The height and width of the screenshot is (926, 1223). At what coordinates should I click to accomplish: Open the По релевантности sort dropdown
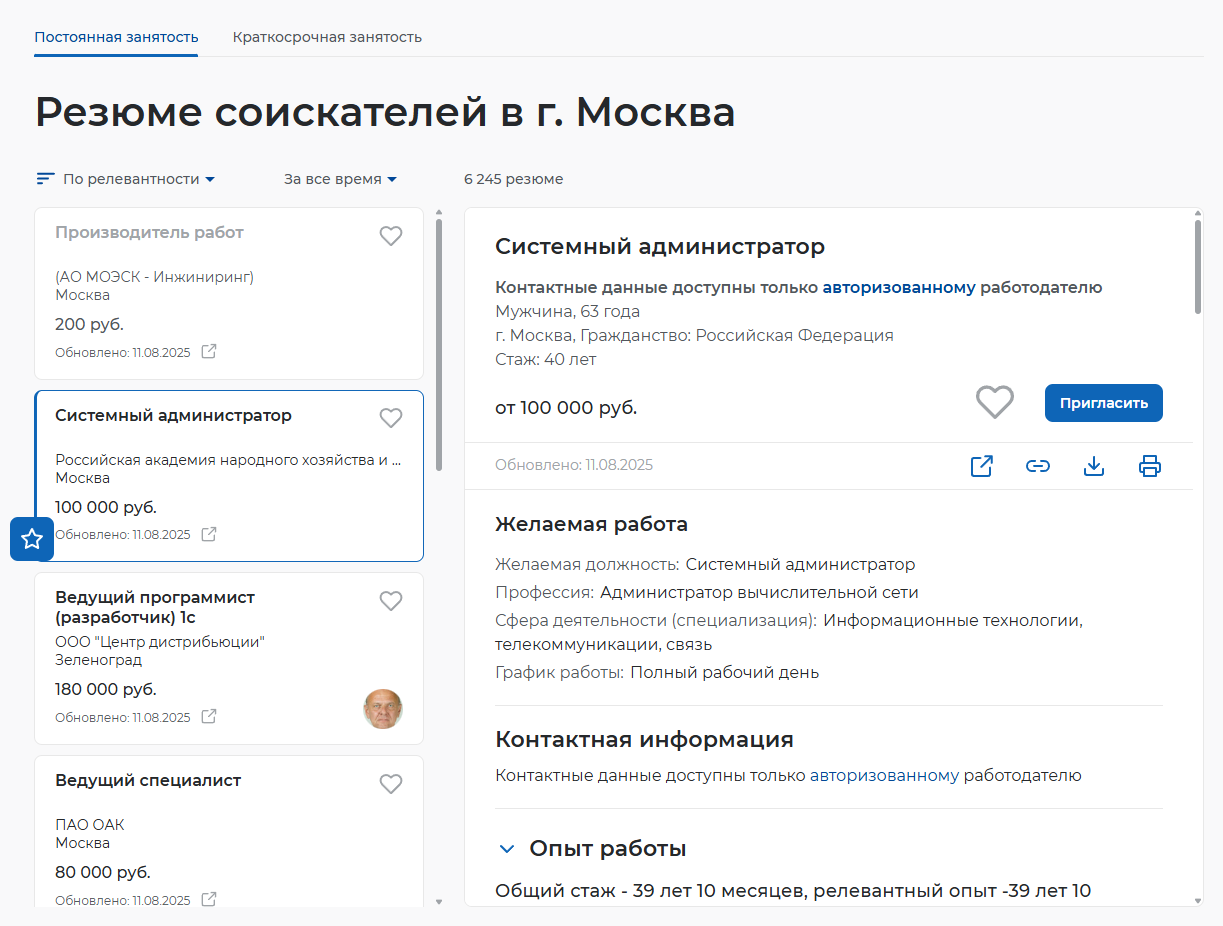pos(127,179)
